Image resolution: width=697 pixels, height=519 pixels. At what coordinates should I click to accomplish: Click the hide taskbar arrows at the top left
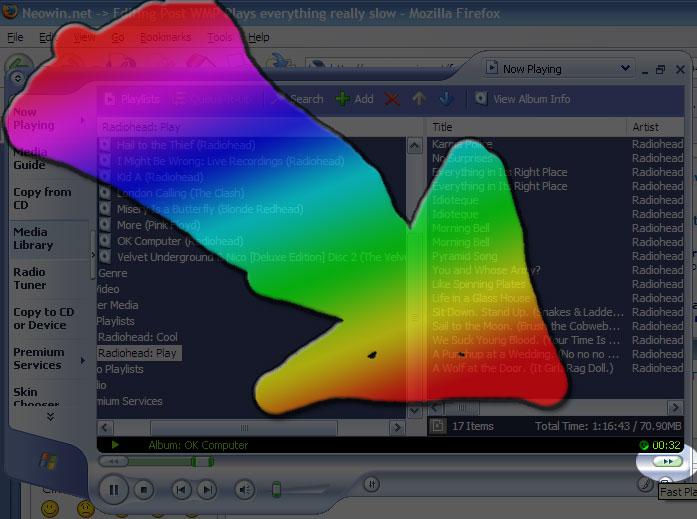pos(18,78)
